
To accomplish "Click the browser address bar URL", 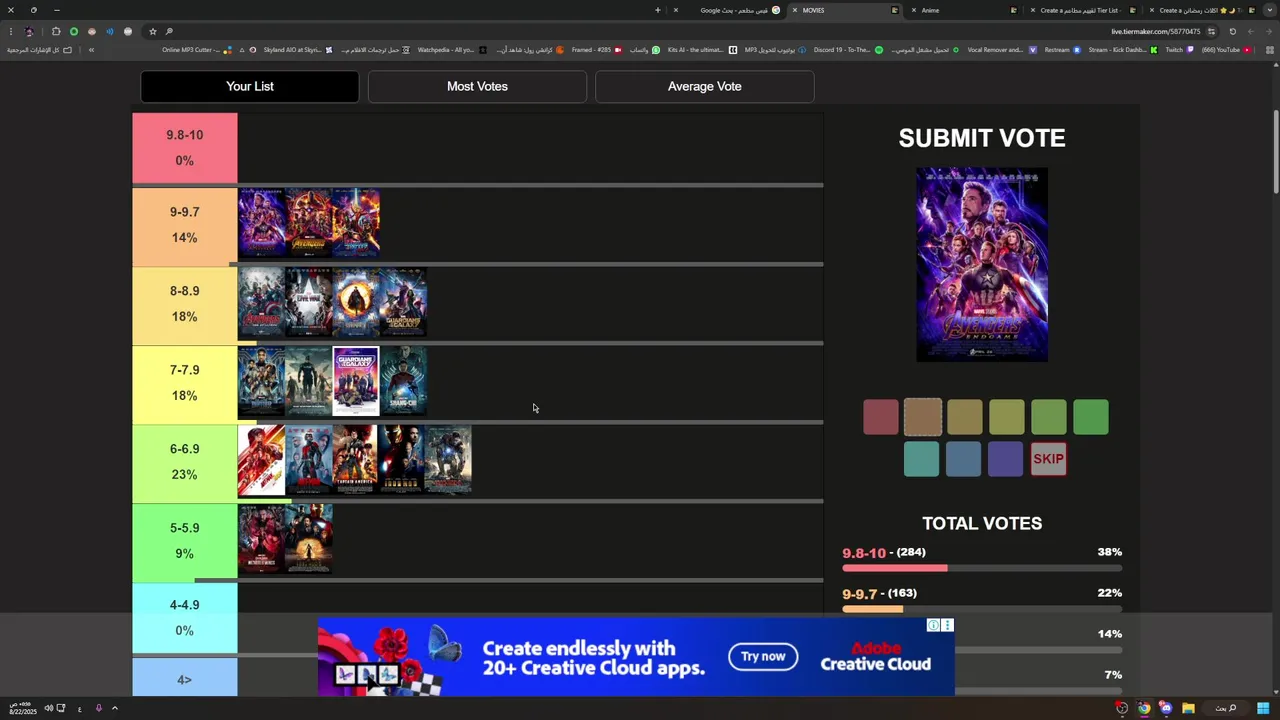I will click(1155, 31).
